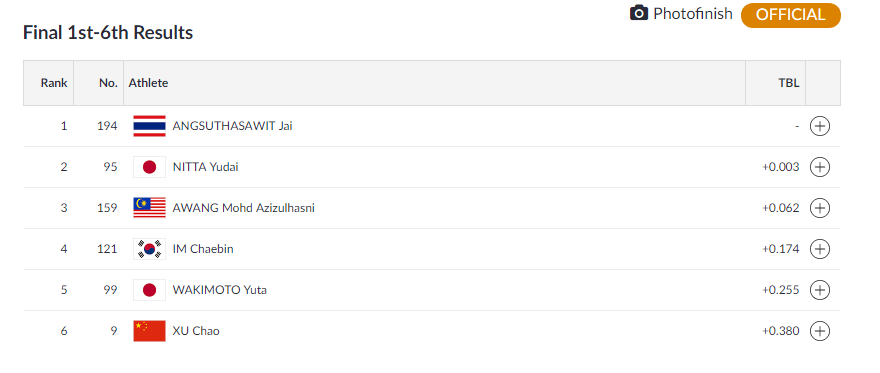The height and width of the screenshot is (373, 880).
Task: Open the Photofinish link text
Action: pos(693,13)
